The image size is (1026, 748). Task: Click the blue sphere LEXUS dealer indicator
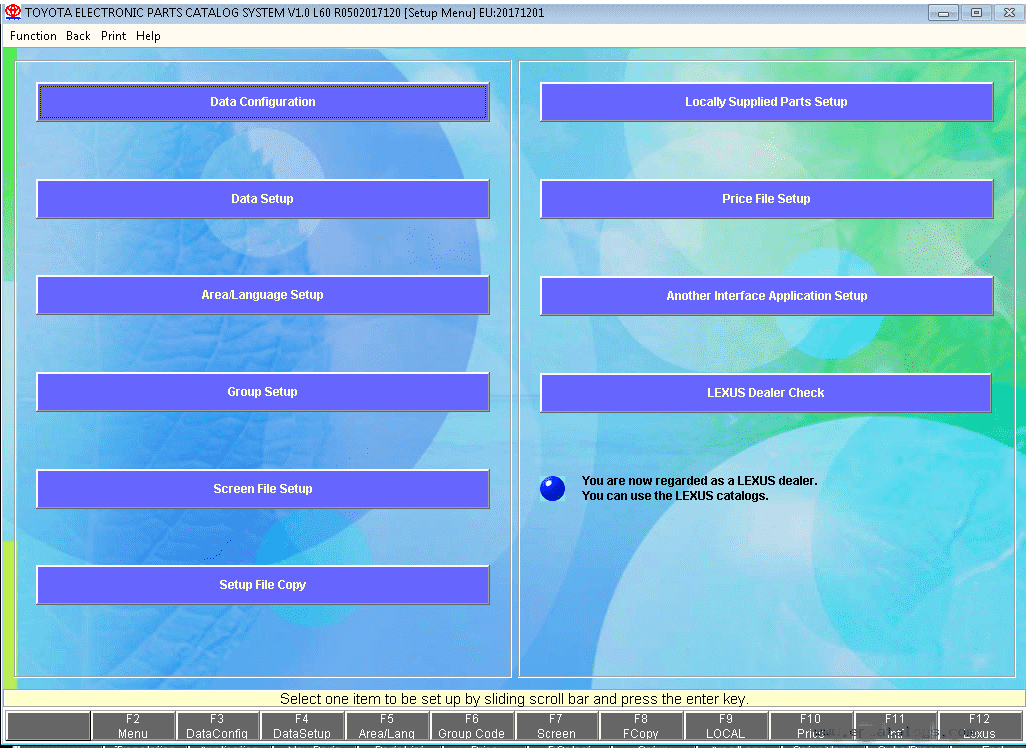pos(552,488)
